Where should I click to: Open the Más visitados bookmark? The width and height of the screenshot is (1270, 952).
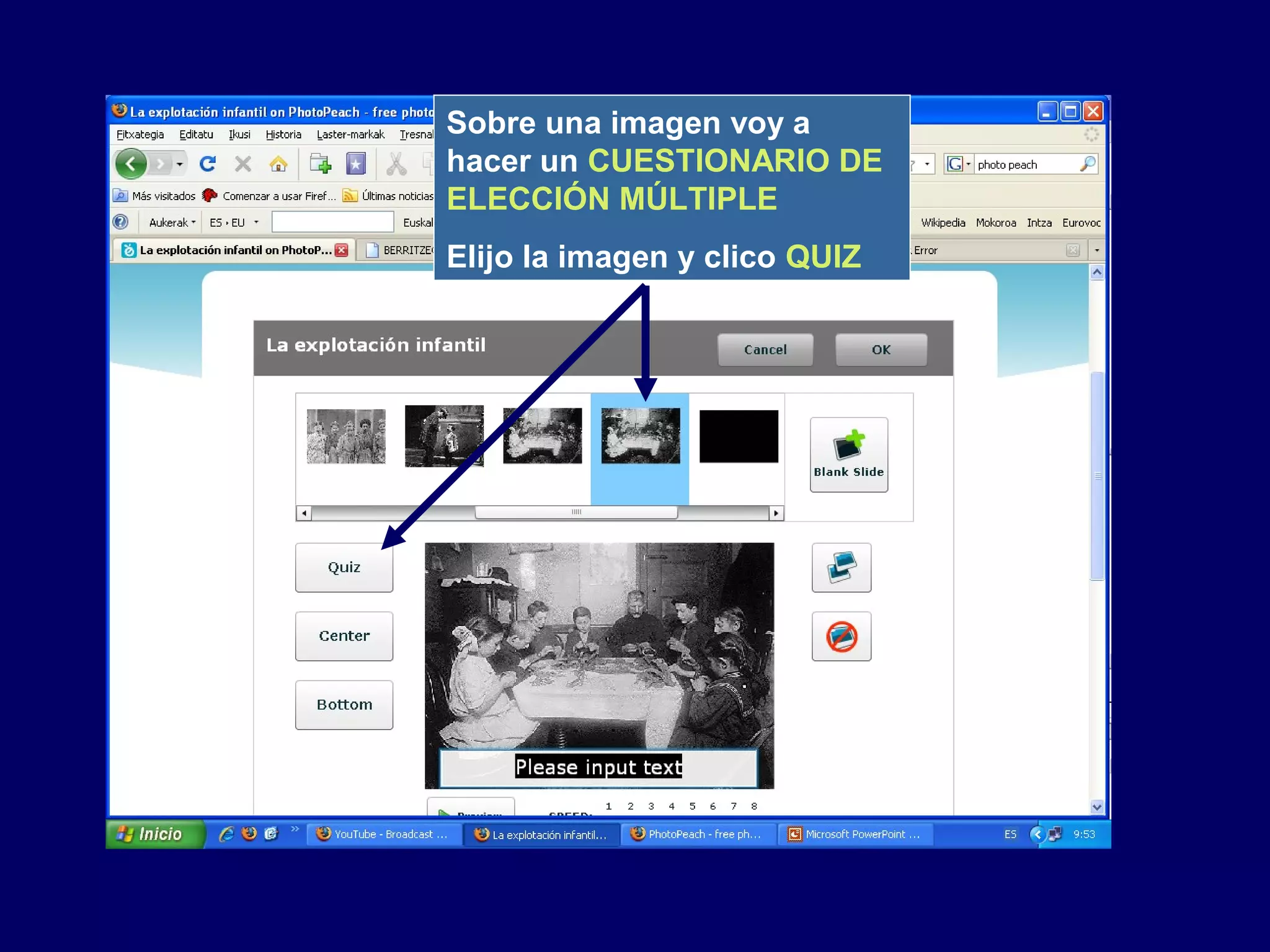click(155, 196)
